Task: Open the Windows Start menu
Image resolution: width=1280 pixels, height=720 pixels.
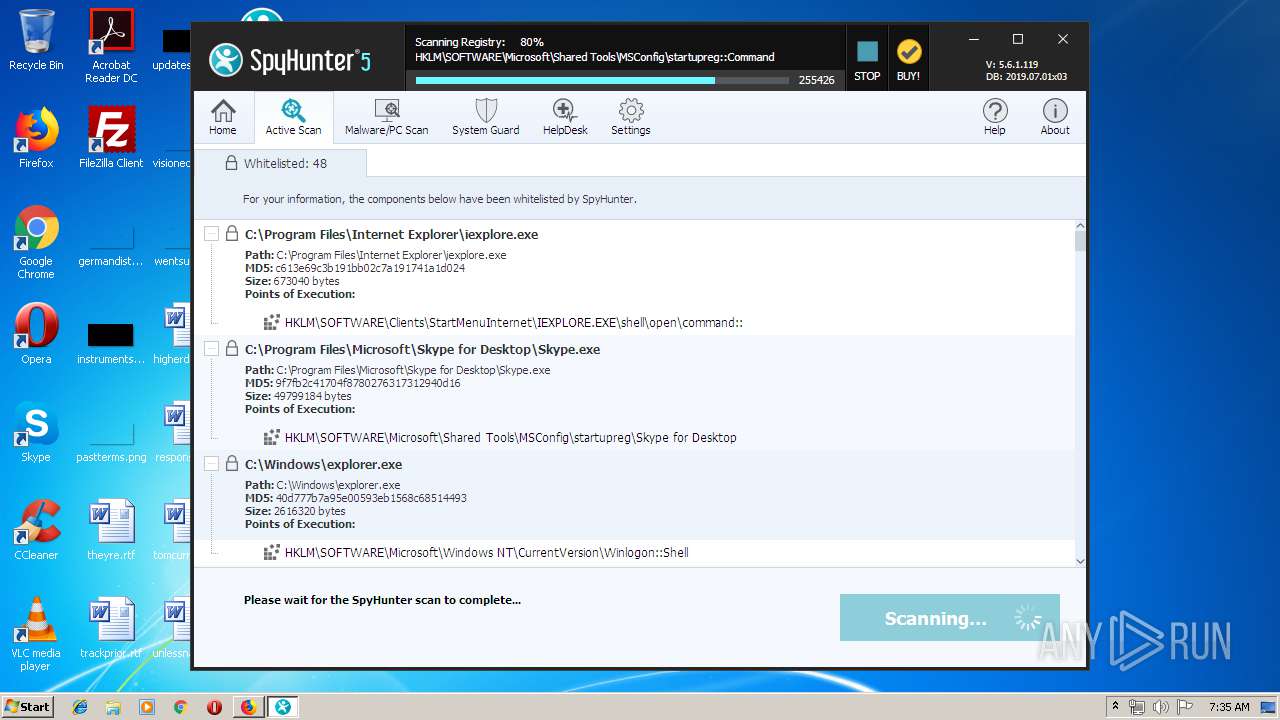Action: tap(28, 706)
